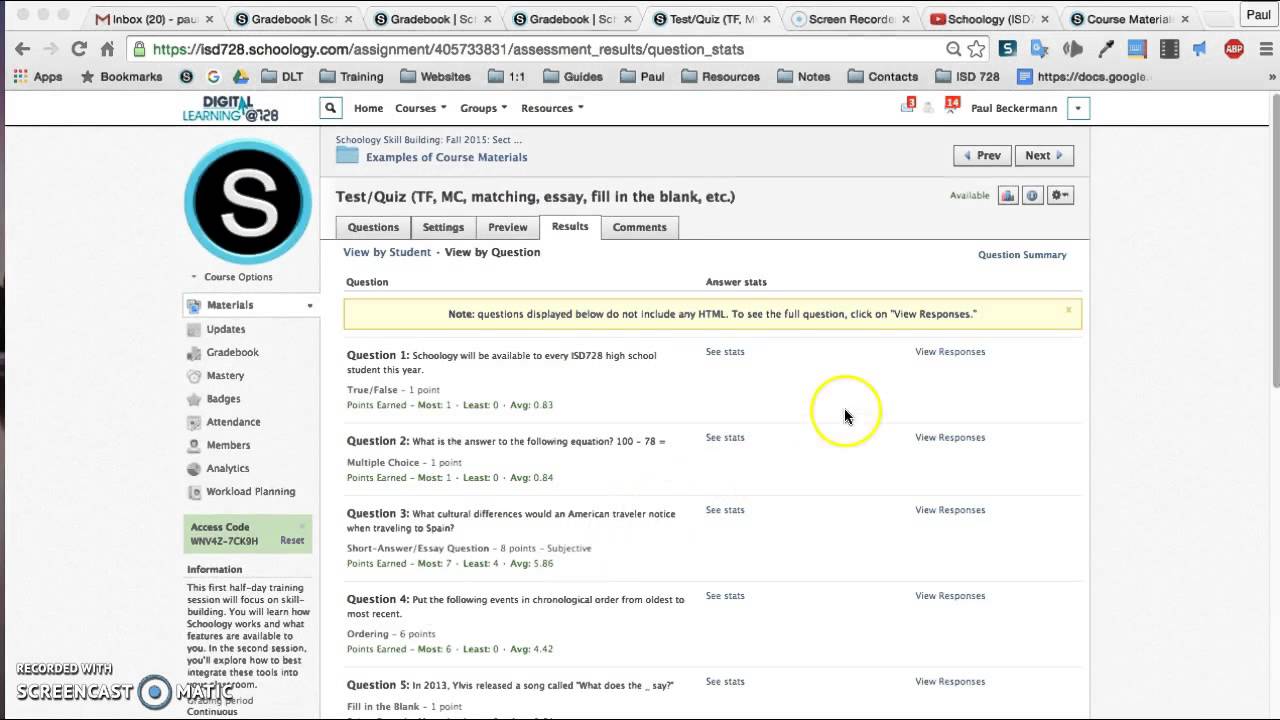Image resolution: width=1280 pixels, height=720 pixels.
Task: Click the Gradebook sidebar icon
Action: tap(194, 352)
